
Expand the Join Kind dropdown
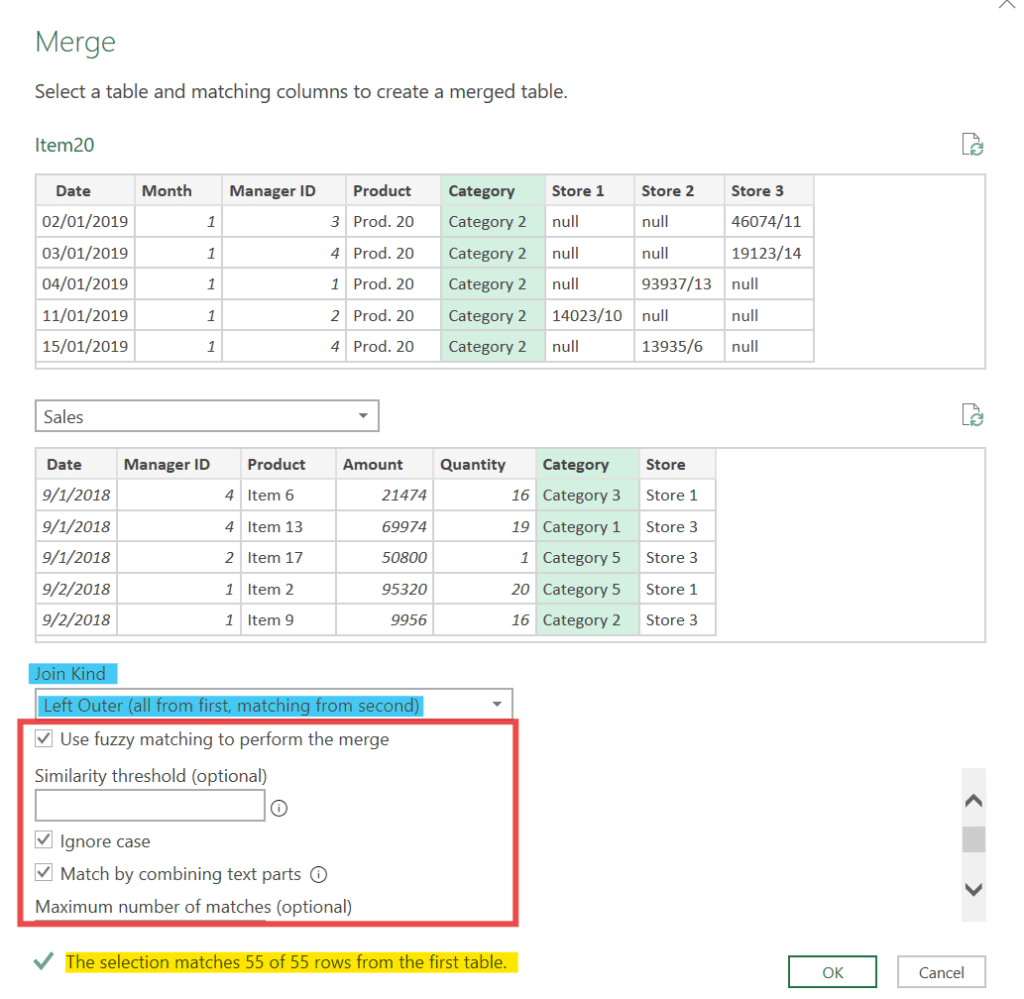(274, 705)
